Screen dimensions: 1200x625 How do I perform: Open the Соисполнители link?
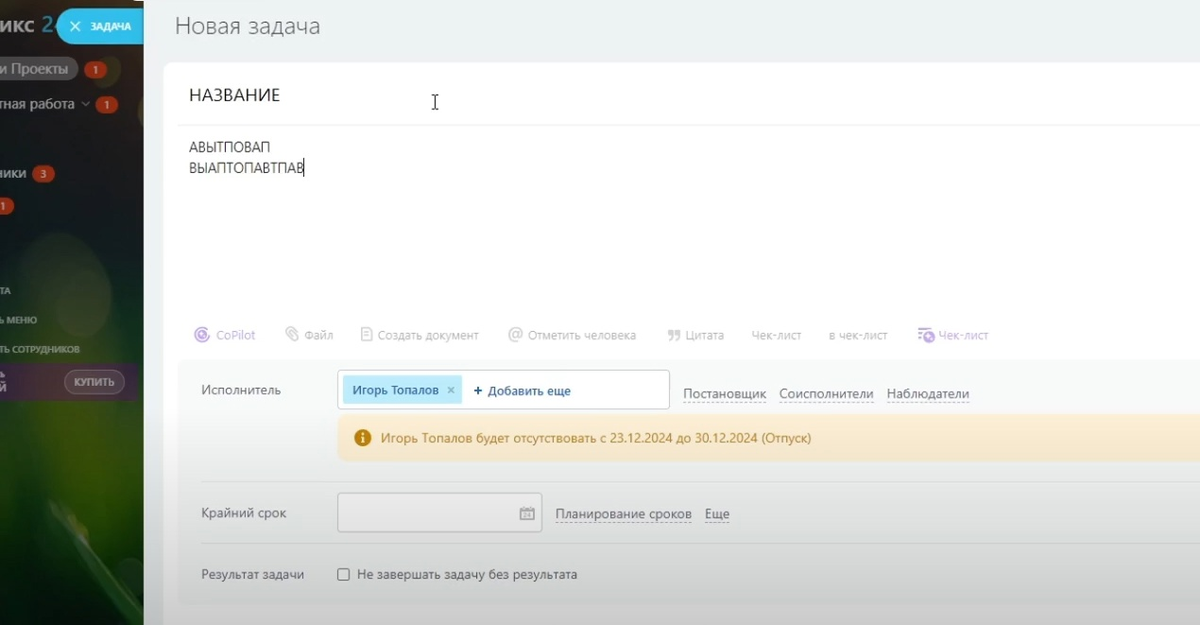pyautogui.click(x=826, y=394)
